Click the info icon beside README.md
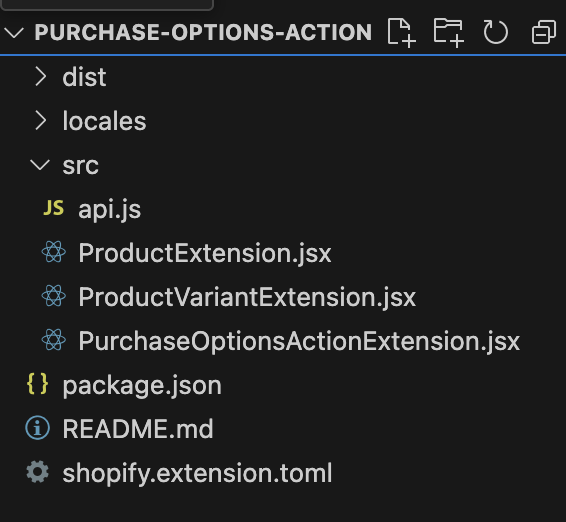 (x=38, y=428)
